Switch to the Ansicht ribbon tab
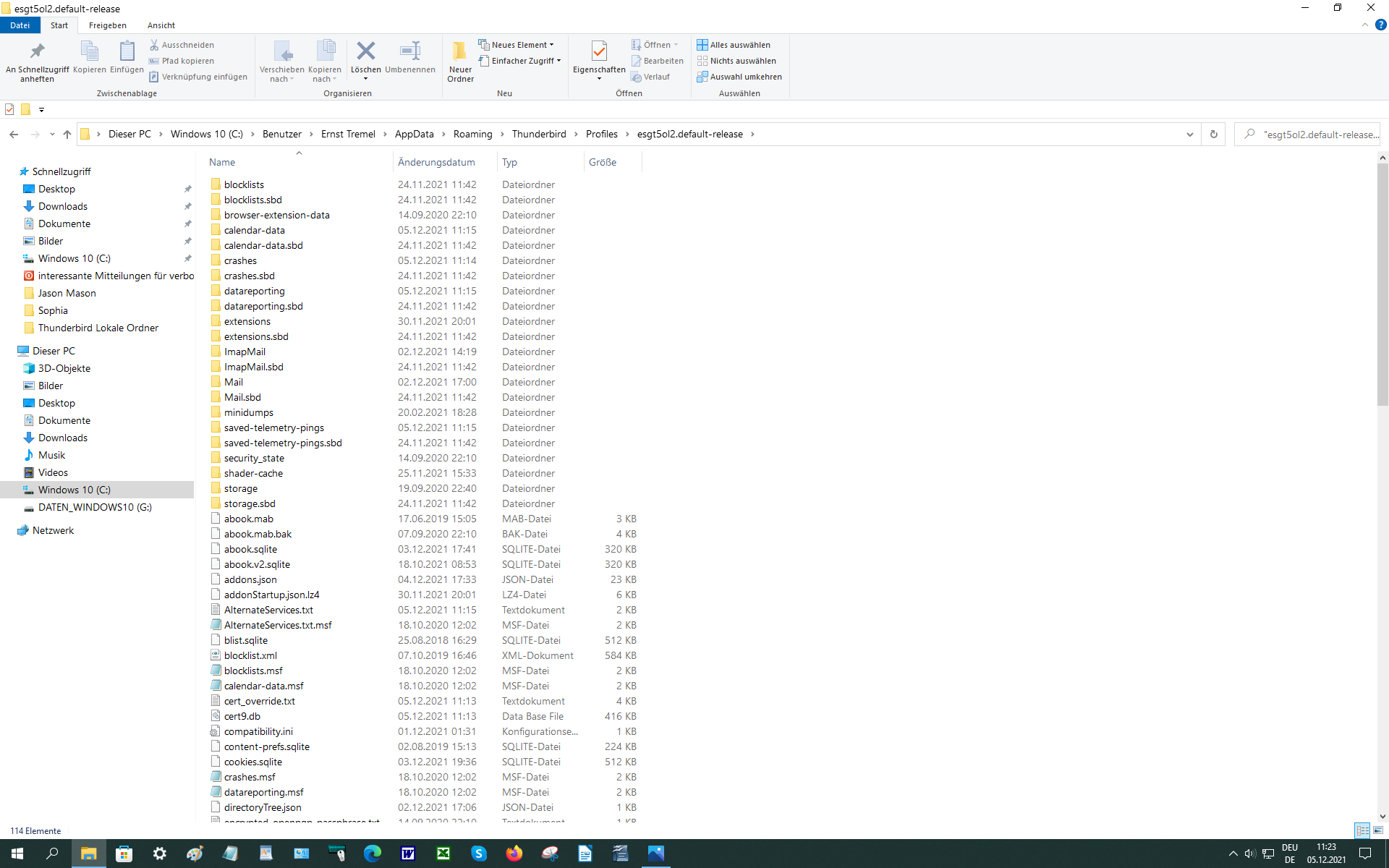Screen dimensions: 1389x868 pos(161,25)
